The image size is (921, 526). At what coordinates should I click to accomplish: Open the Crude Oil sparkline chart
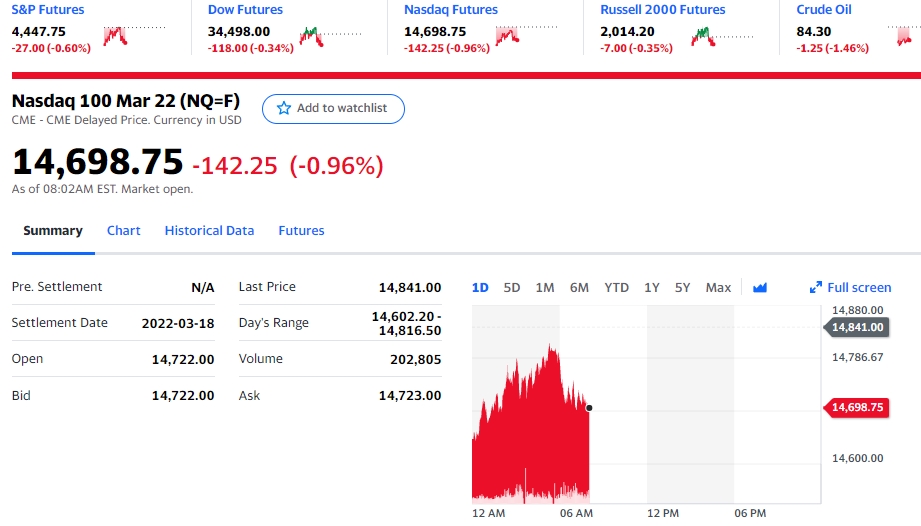pyautogui.click(x=904, y=36)
